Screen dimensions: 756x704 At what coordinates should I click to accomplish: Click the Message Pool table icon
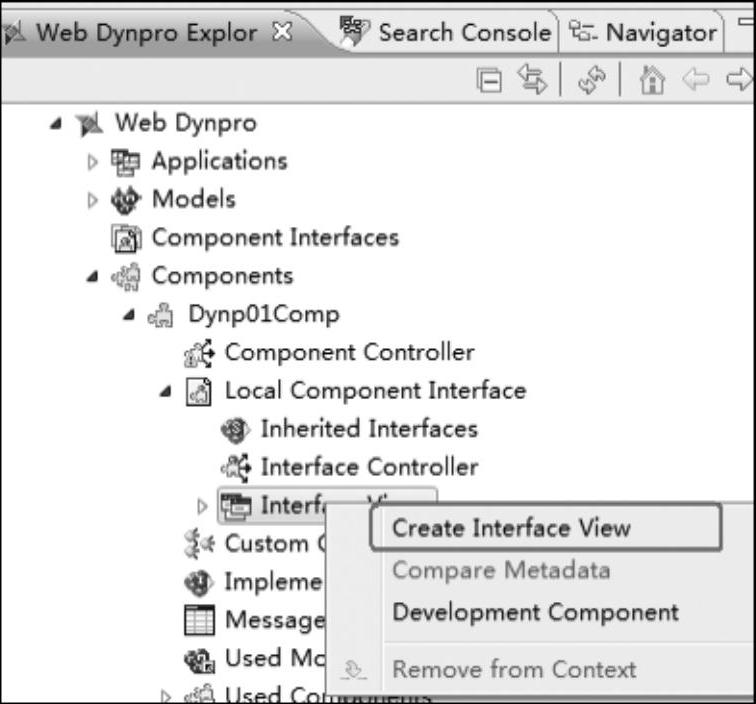click(199, 620)
